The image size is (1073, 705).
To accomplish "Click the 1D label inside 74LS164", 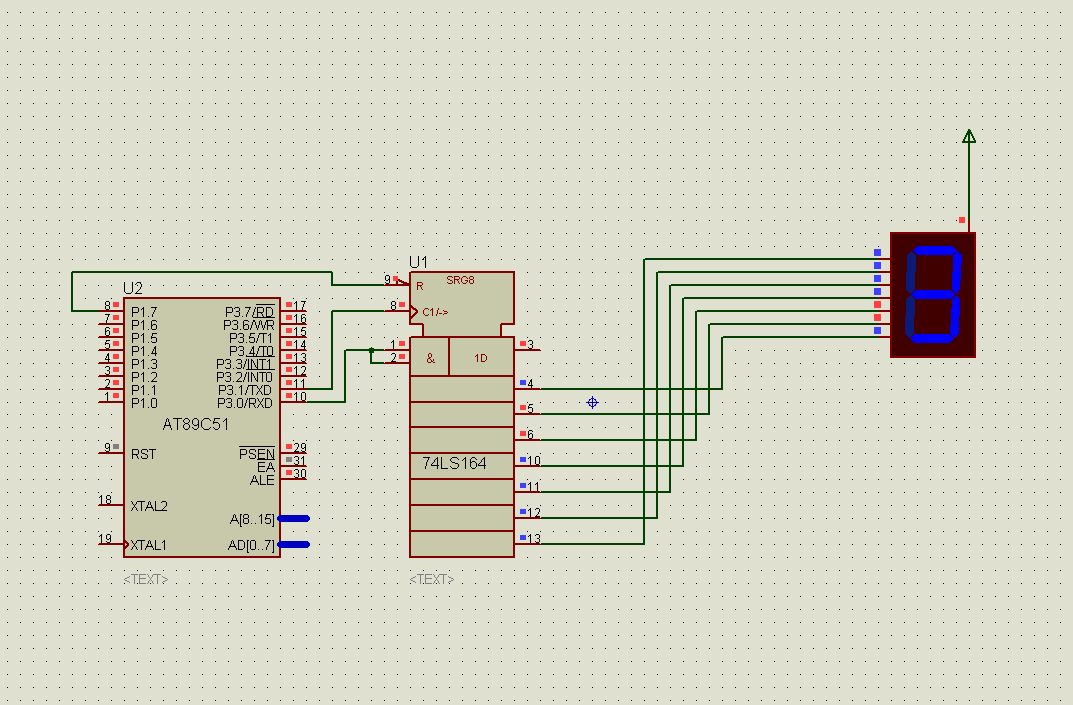I will (480, 358).
